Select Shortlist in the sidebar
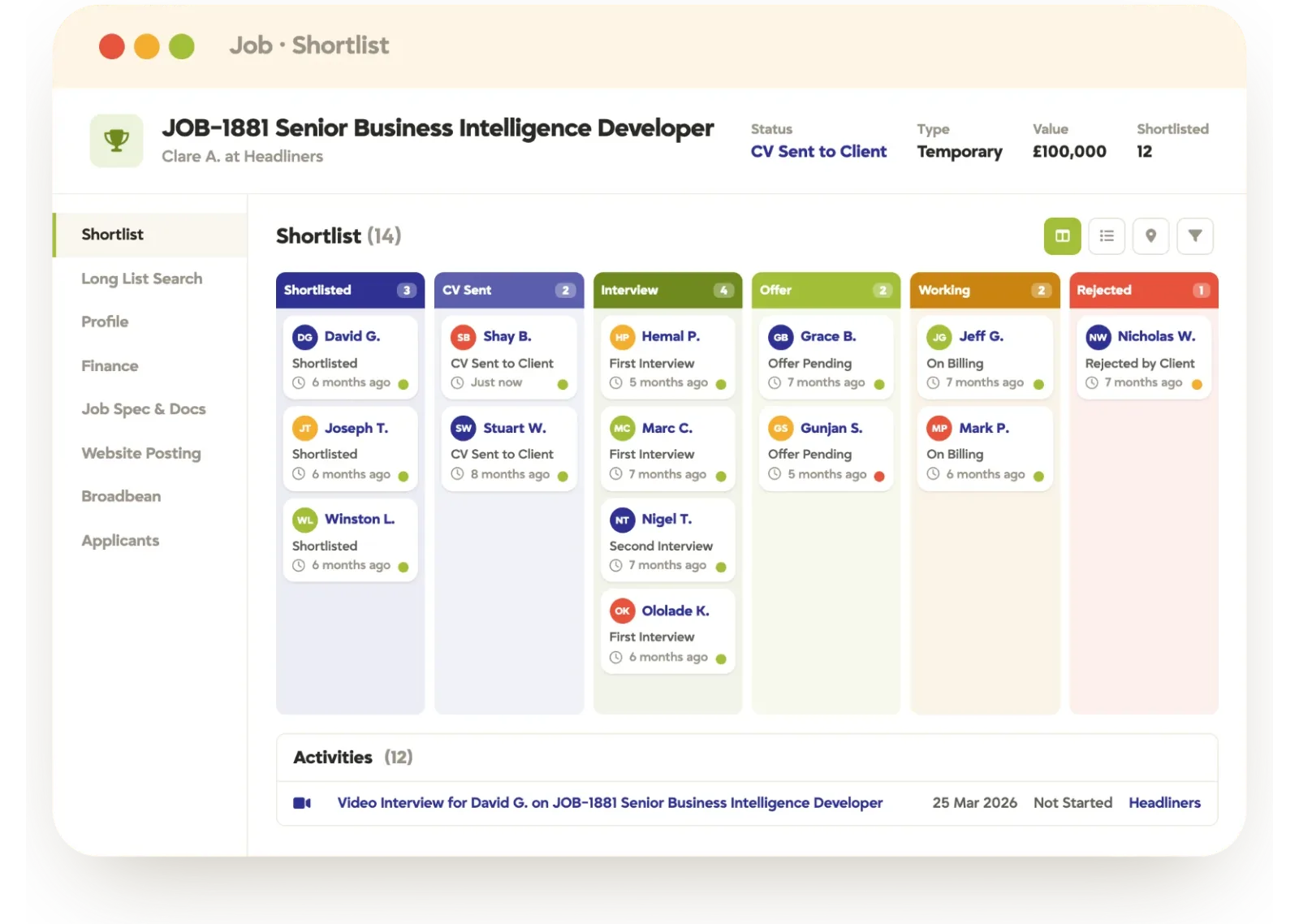 [x=150, y=235]
